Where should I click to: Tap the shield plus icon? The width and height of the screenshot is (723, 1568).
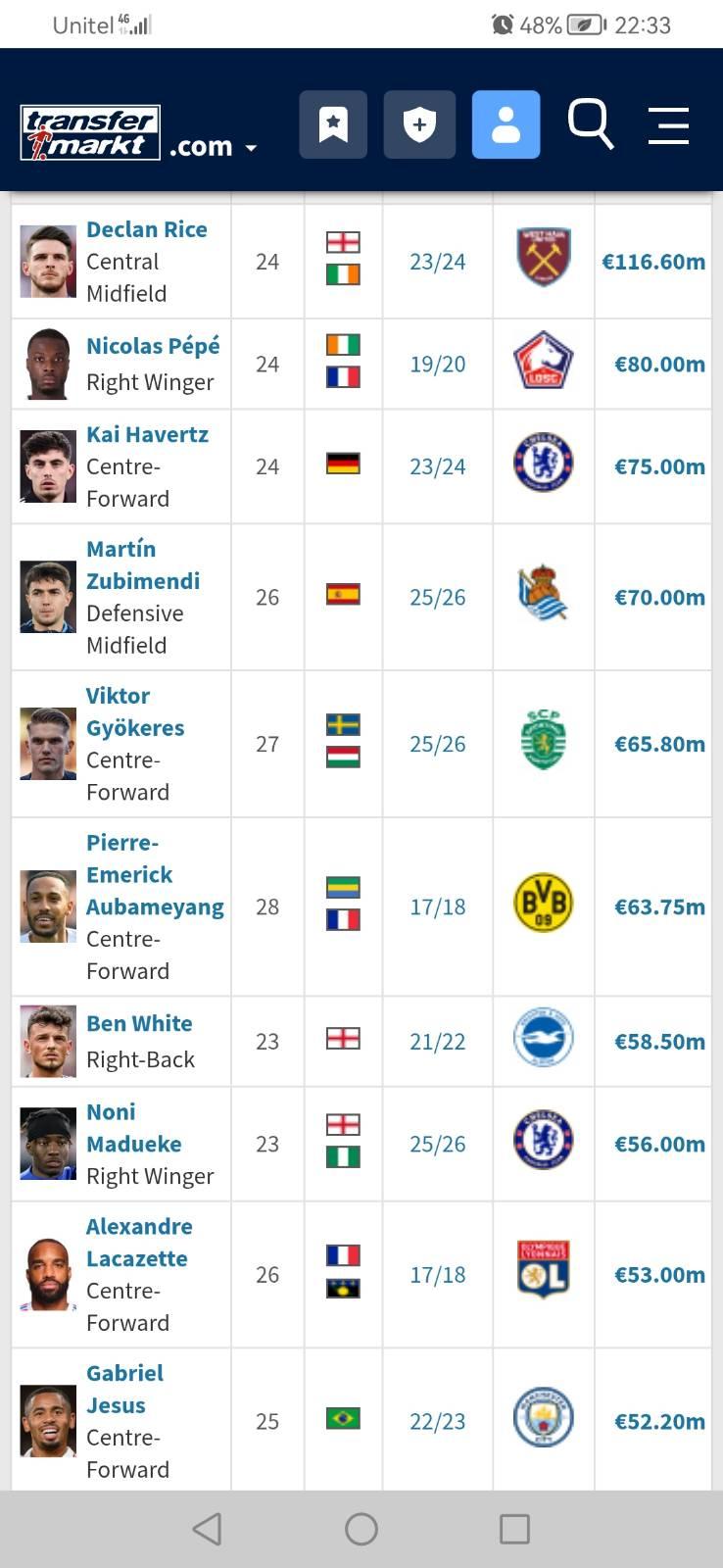(x=419, y=124)
